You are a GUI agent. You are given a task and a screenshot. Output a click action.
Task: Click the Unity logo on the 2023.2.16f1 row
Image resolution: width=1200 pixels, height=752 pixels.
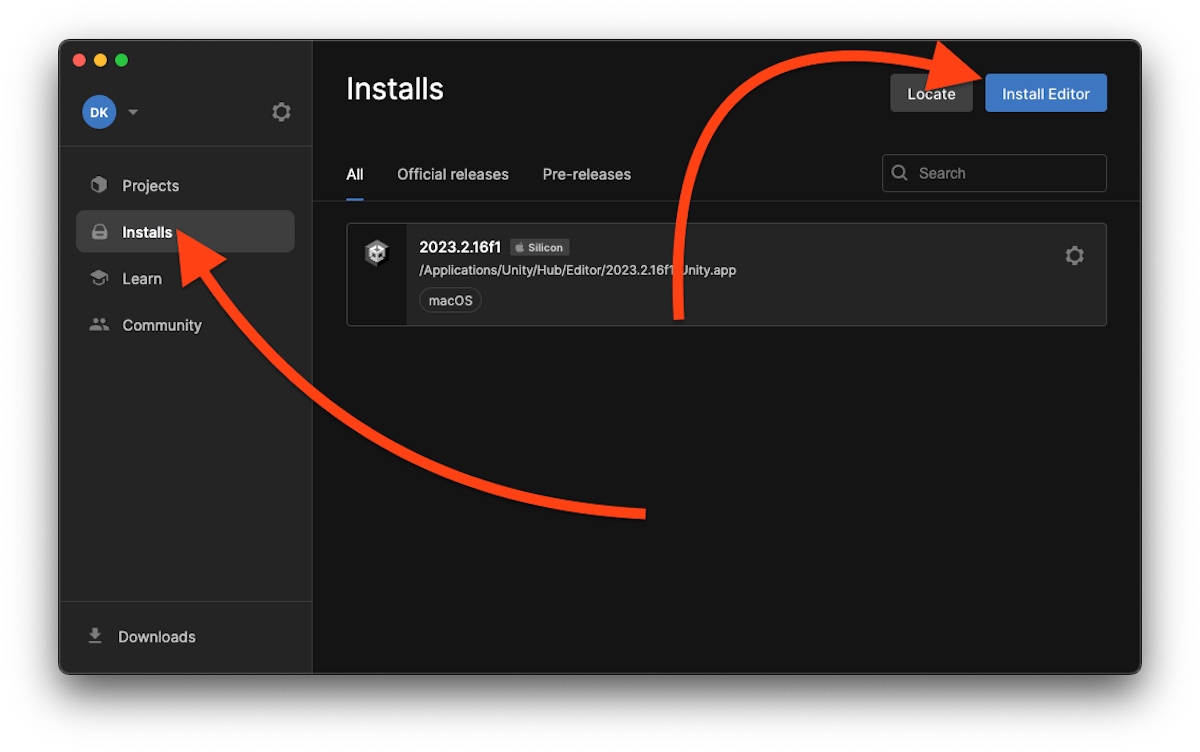376,254
